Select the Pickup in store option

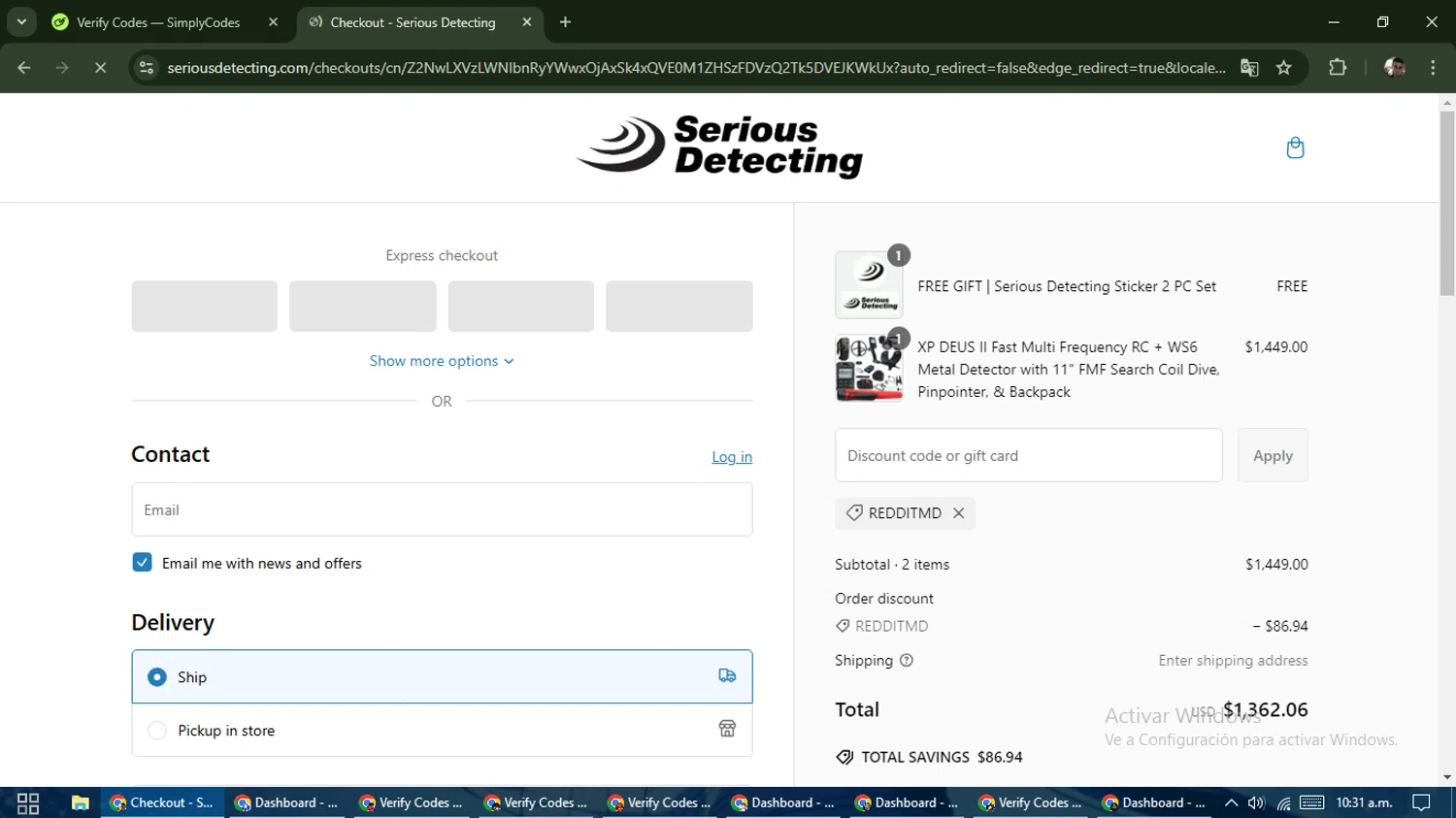pos(442,730)
